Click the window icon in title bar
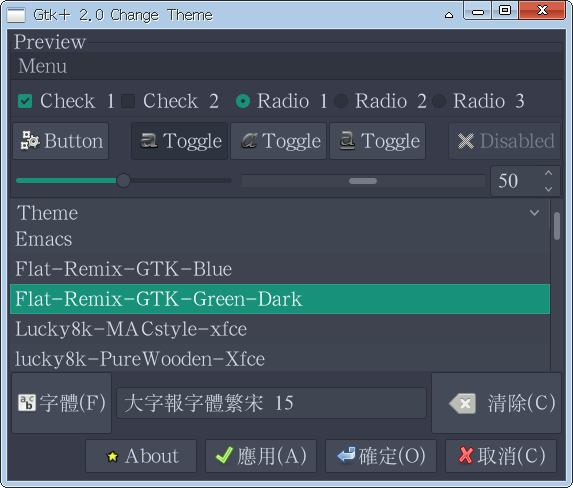 16,15
